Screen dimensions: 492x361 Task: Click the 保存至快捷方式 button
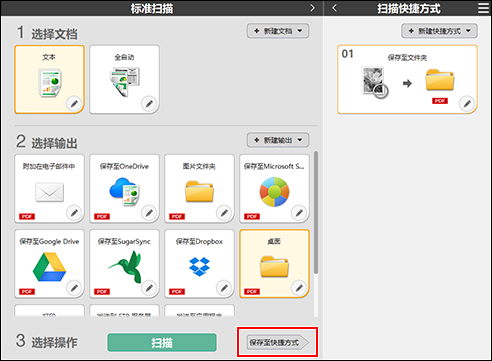(x=278, y=342)
